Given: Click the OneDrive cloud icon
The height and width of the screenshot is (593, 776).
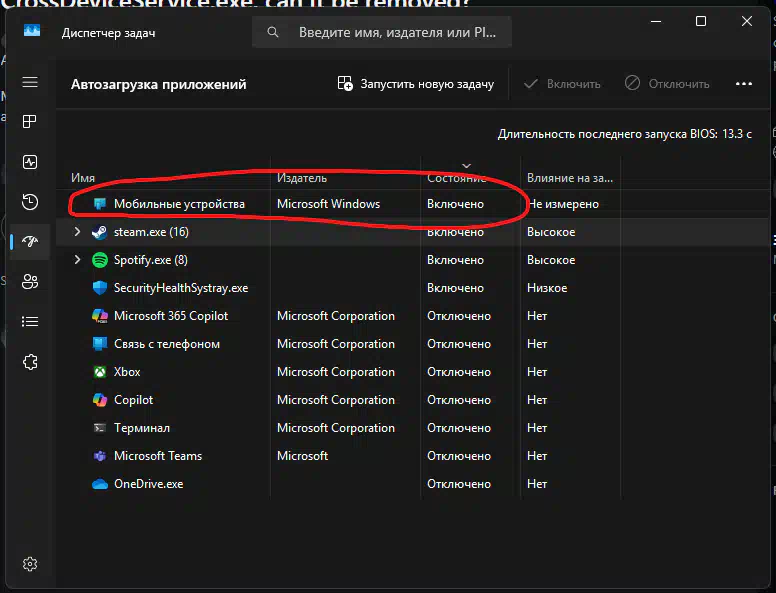Looking at the screenshot, I should 99,484.
